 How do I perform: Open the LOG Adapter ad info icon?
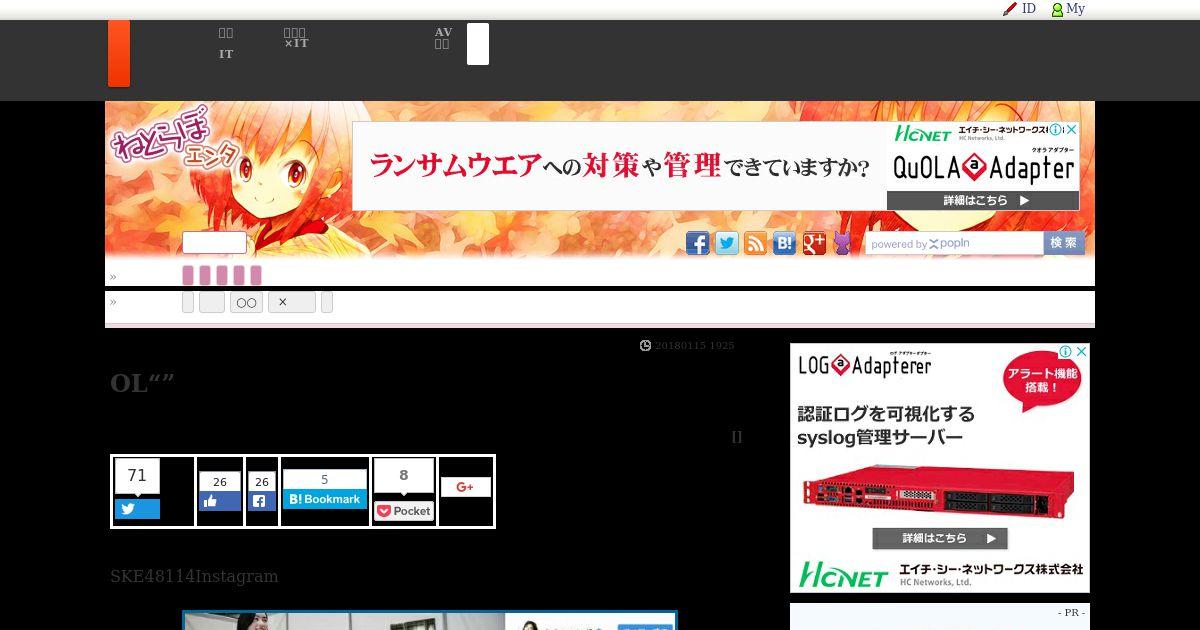pyautogui.click(x=1067, y=352)
